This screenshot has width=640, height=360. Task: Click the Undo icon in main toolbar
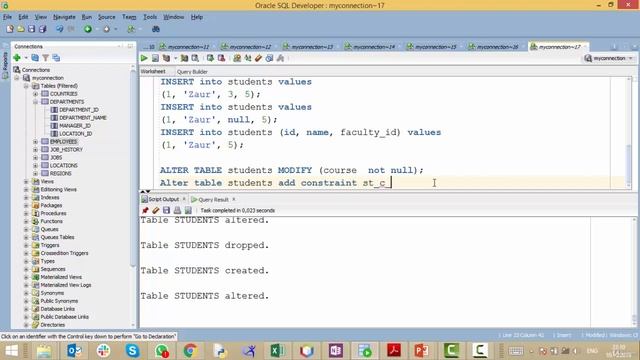[x=60, y=29]
